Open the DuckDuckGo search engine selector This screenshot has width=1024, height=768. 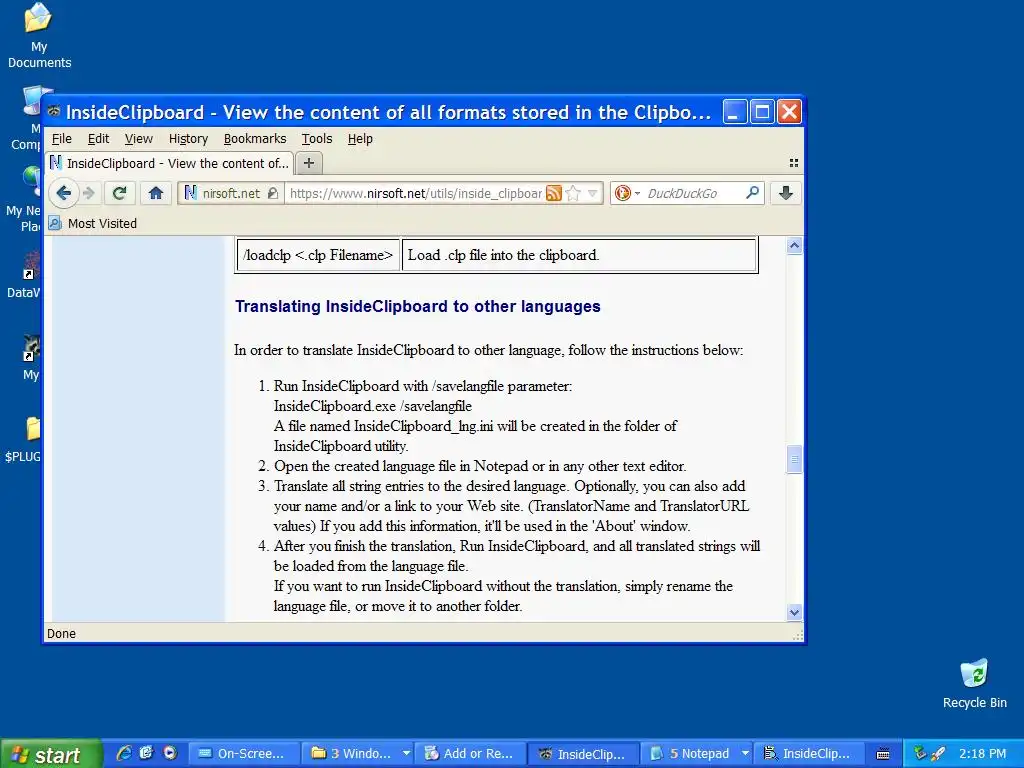[x=626, y=193]
